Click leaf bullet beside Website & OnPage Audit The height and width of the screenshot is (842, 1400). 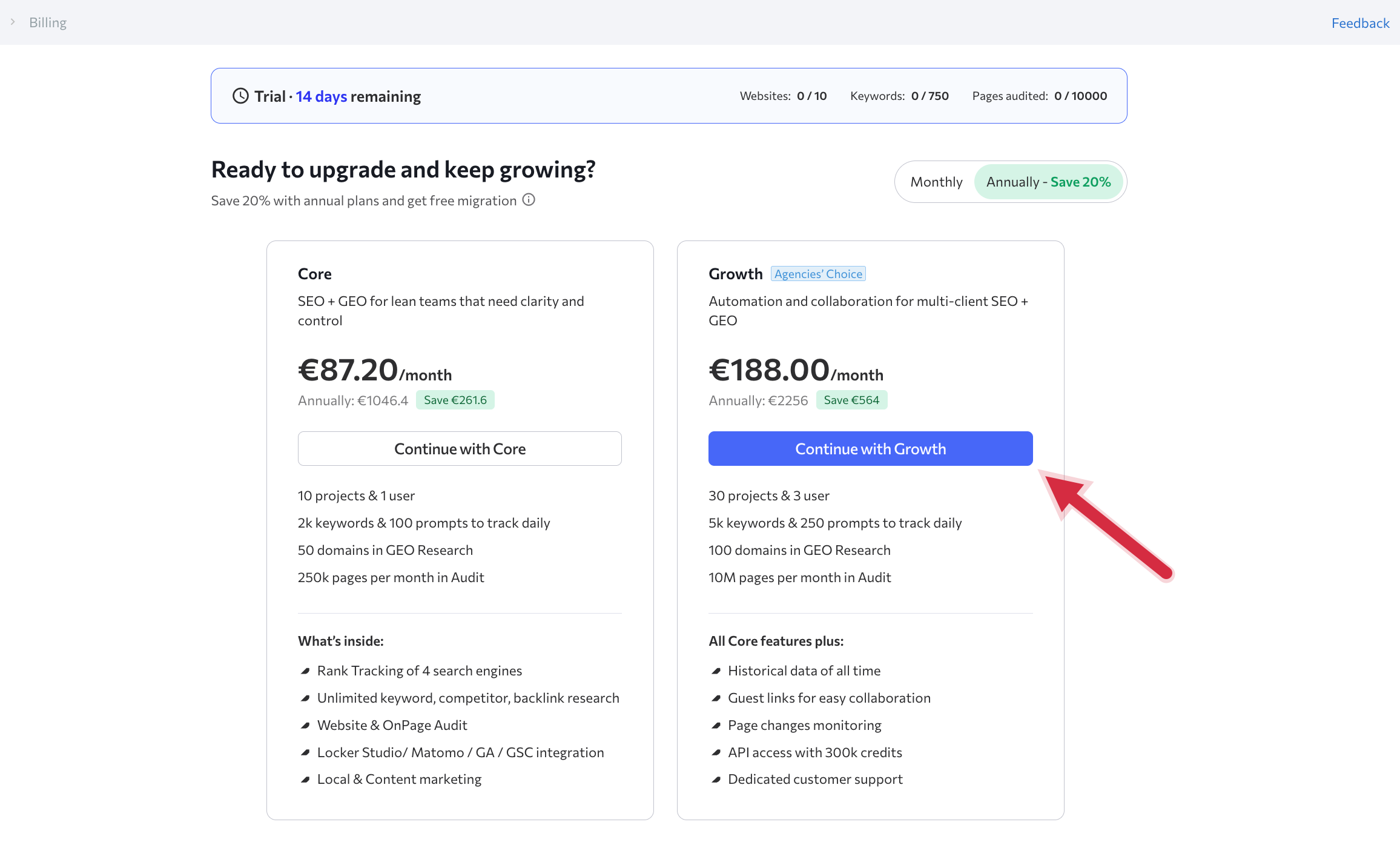[305, 726]
